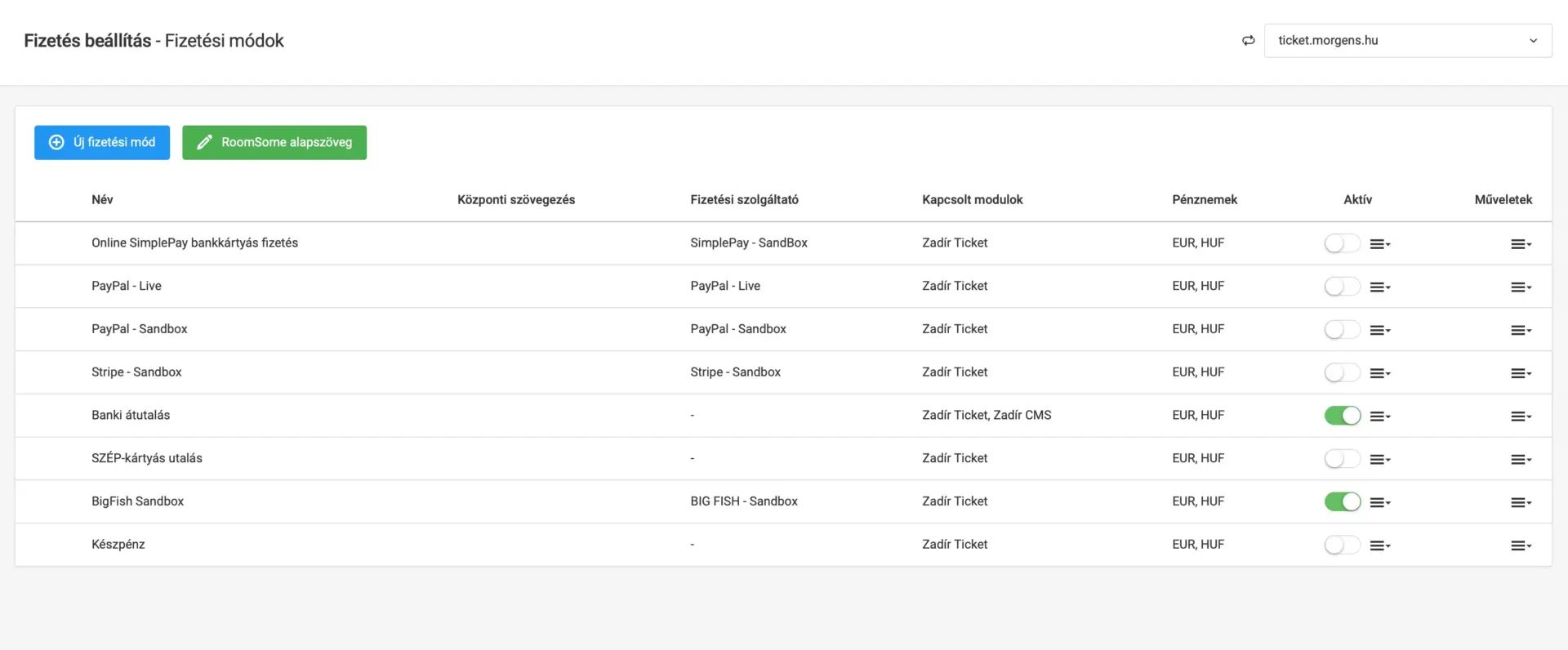Enable the Készpénz payment method

coord(1342,545)
